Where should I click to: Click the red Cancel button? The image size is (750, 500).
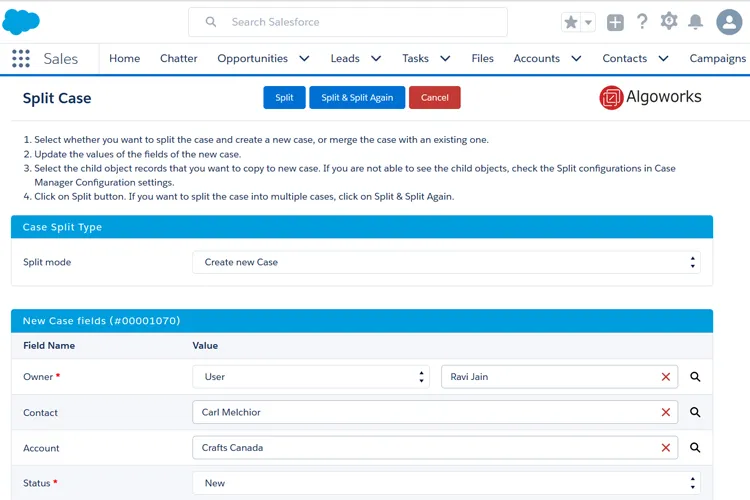point(435,98)
